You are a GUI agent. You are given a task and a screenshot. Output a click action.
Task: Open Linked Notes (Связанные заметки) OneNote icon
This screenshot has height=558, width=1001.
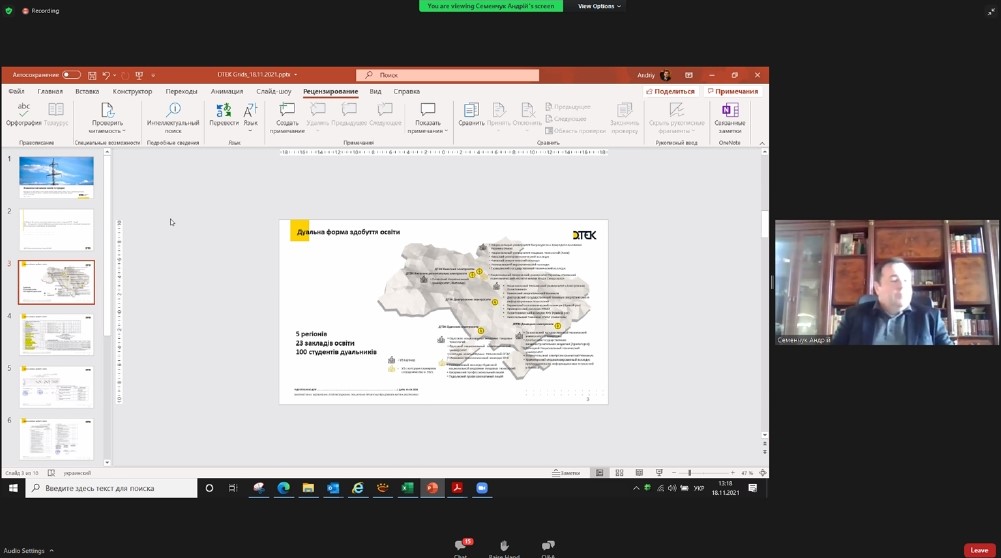click(730, 112)
